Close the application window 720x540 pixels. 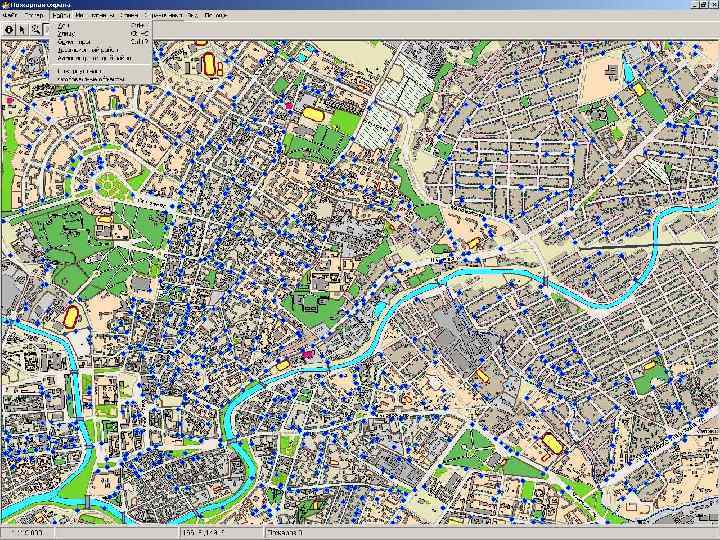tap(713, 4)
